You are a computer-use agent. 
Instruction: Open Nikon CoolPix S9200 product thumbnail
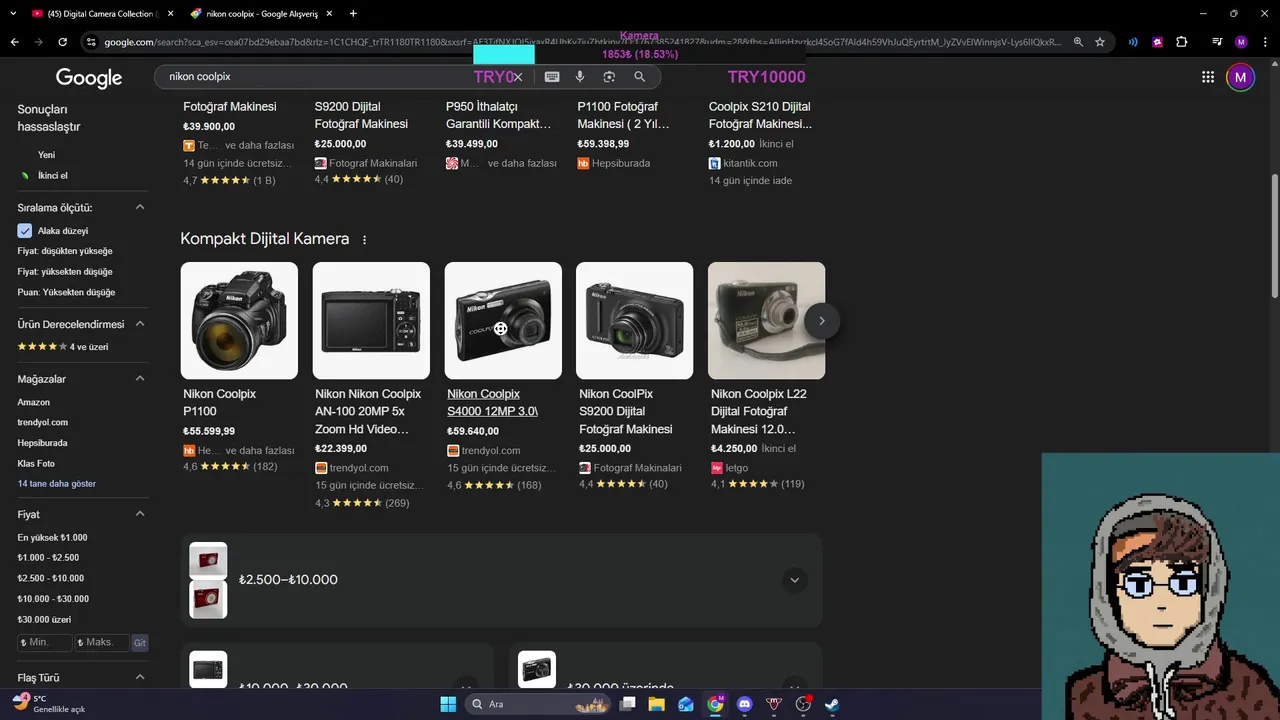[635, 321]
